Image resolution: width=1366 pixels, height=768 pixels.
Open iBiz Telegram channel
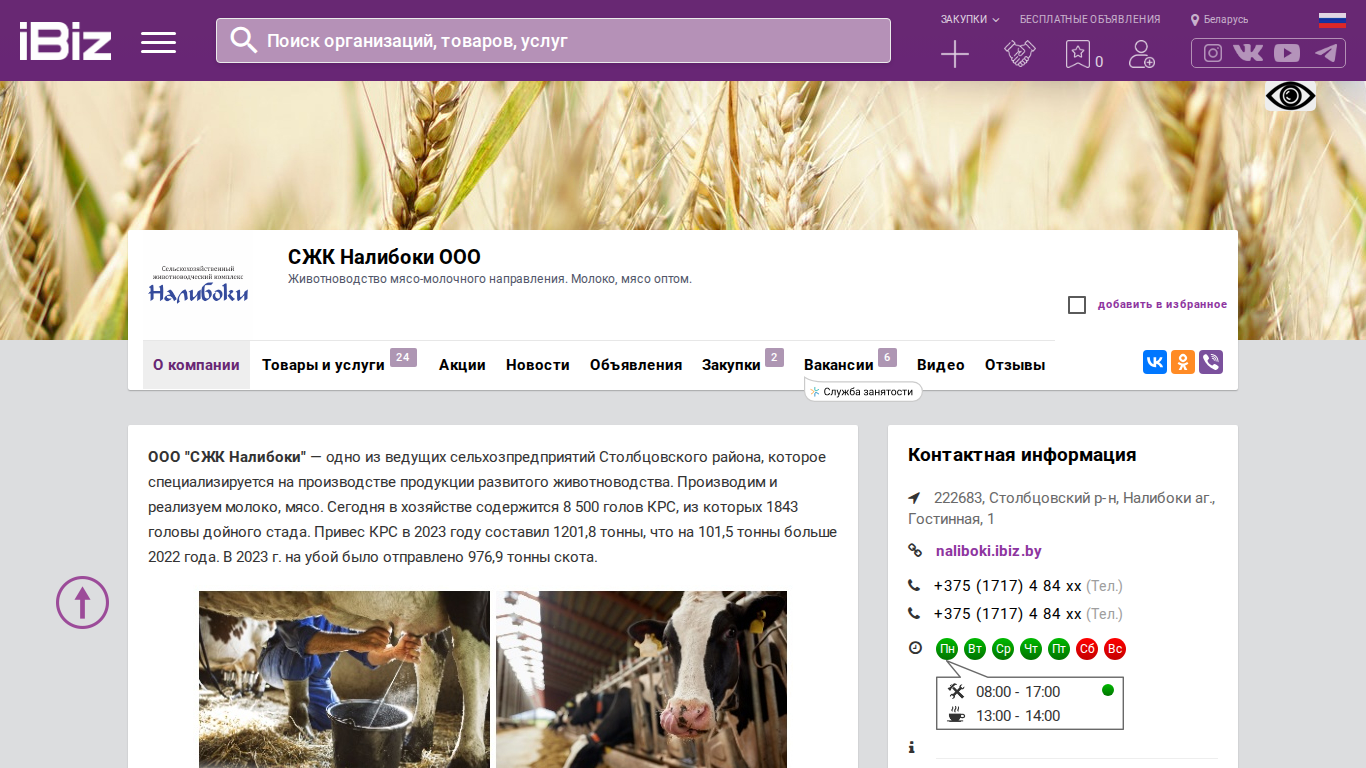pos(1326,53)
